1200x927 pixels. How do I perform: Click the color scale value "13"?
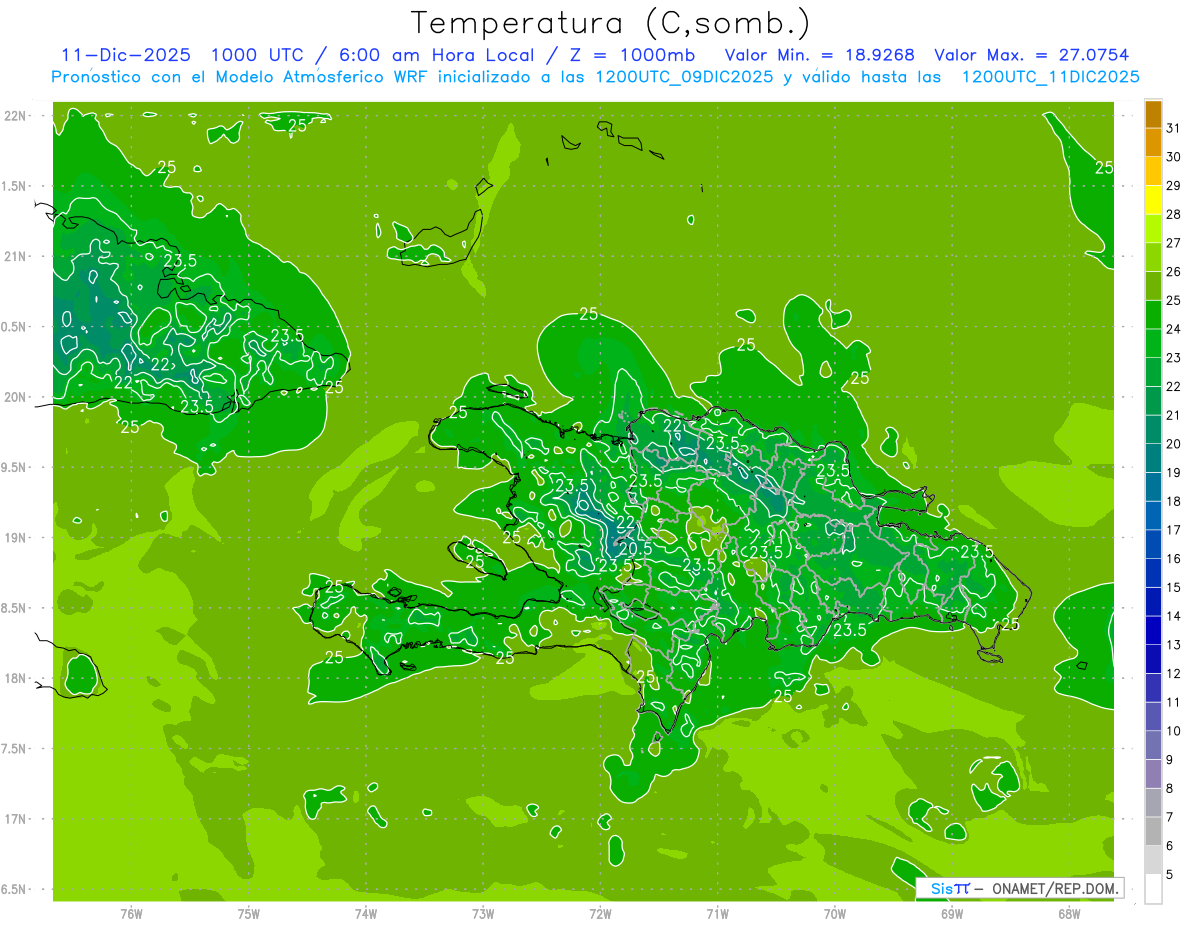tap(1174, 645)
